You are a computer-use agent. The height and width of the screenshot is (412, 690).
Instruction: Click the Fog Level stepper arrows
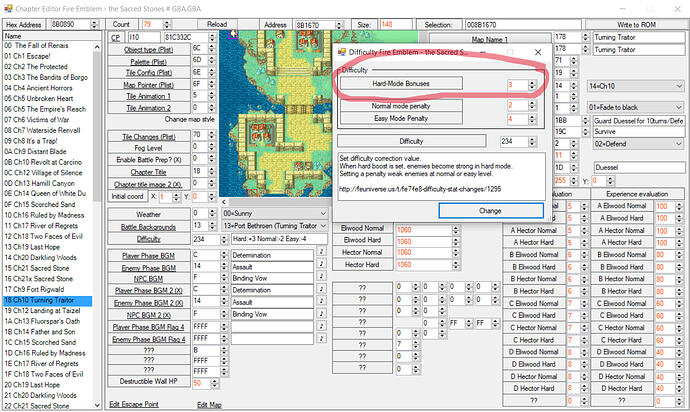click(212, 148)
